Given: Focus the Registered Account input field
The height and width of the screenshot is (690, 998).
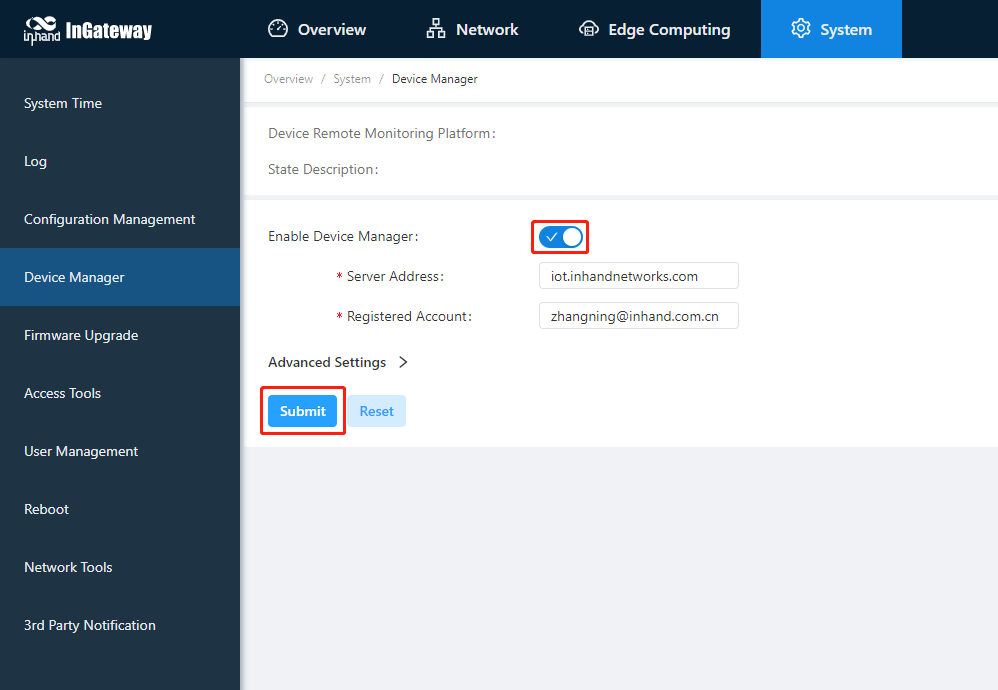Looking at the screenshot, I should pyautogui.click(x=638, y=316).
